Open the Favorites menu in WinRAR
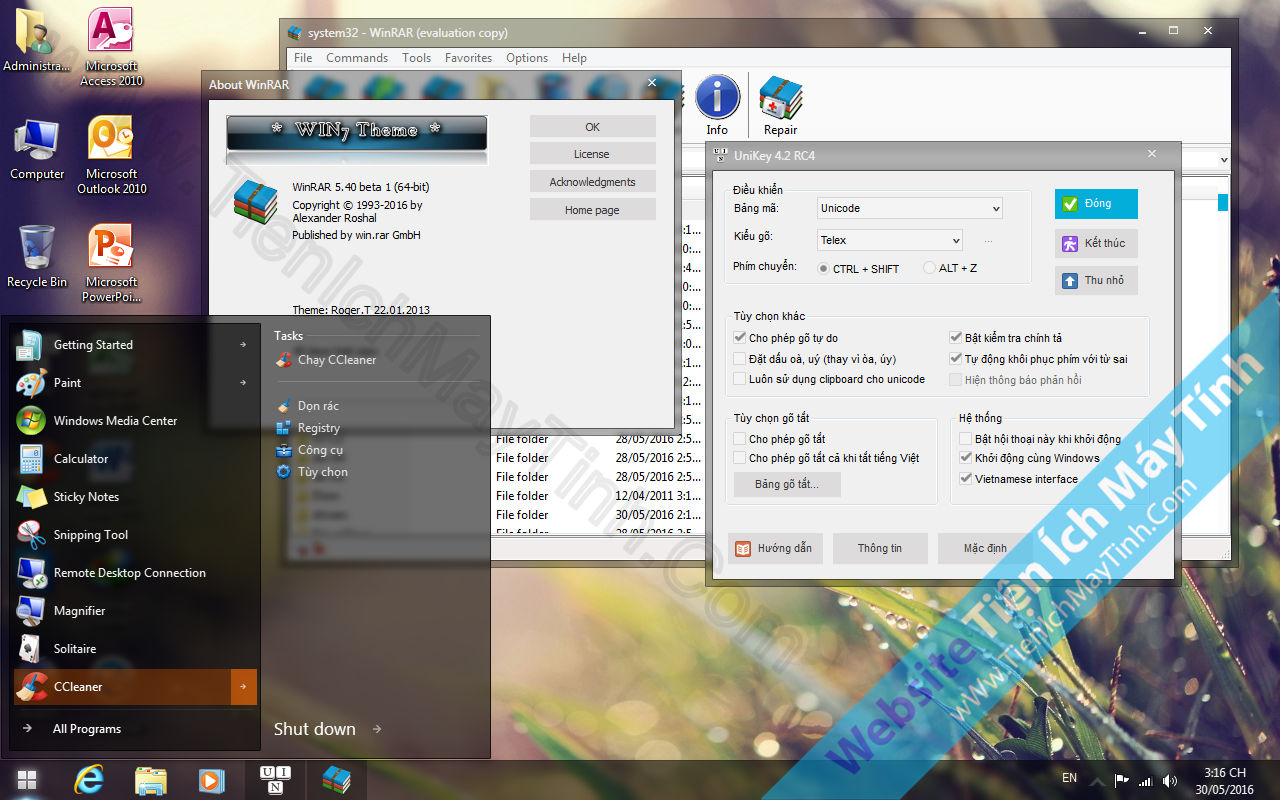1280x800 pixels. tap(469, 58)
